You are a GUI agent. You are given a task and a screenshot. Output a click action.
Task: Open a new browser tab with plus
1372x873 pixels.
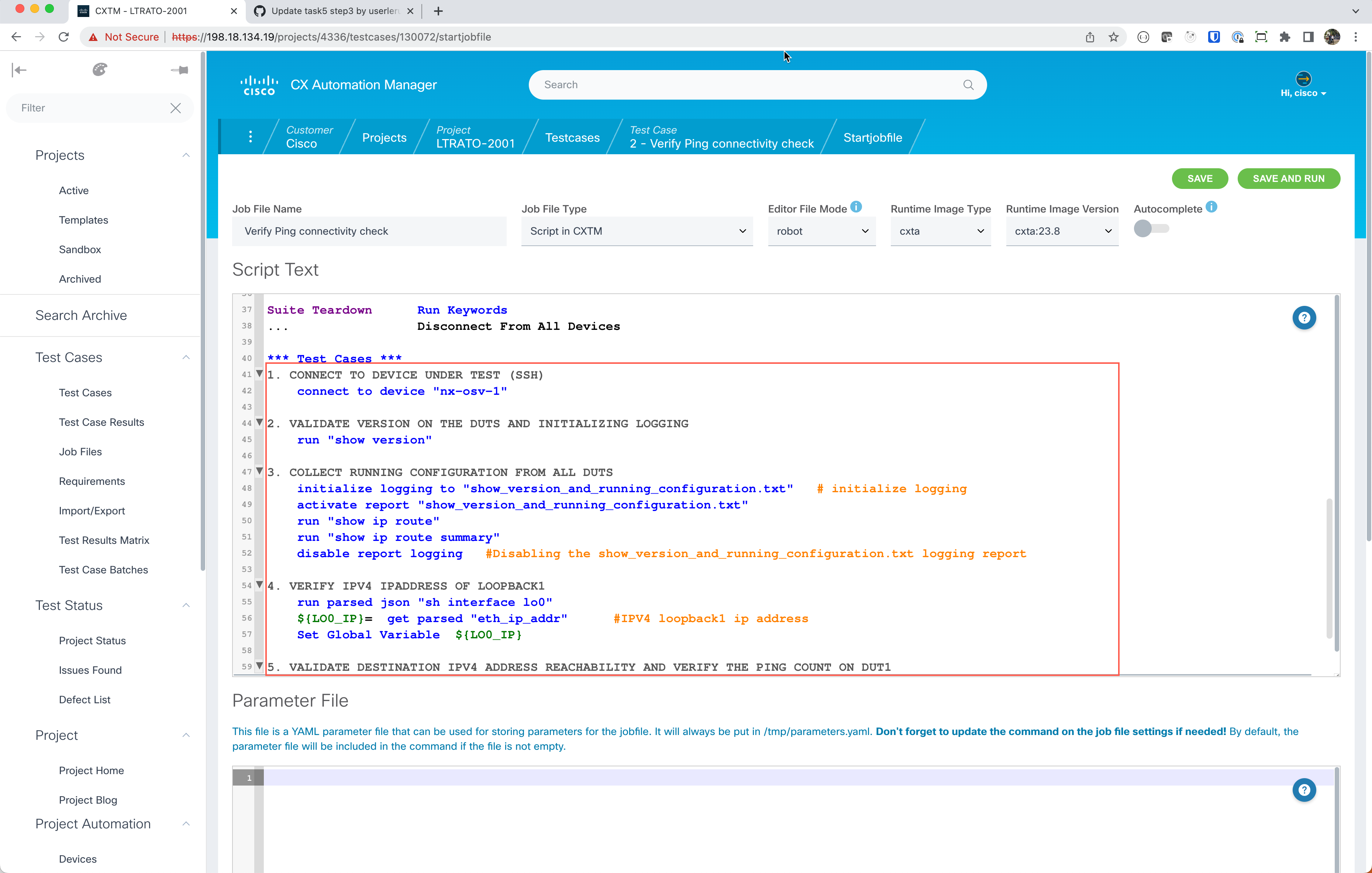(x=438, y=11)
